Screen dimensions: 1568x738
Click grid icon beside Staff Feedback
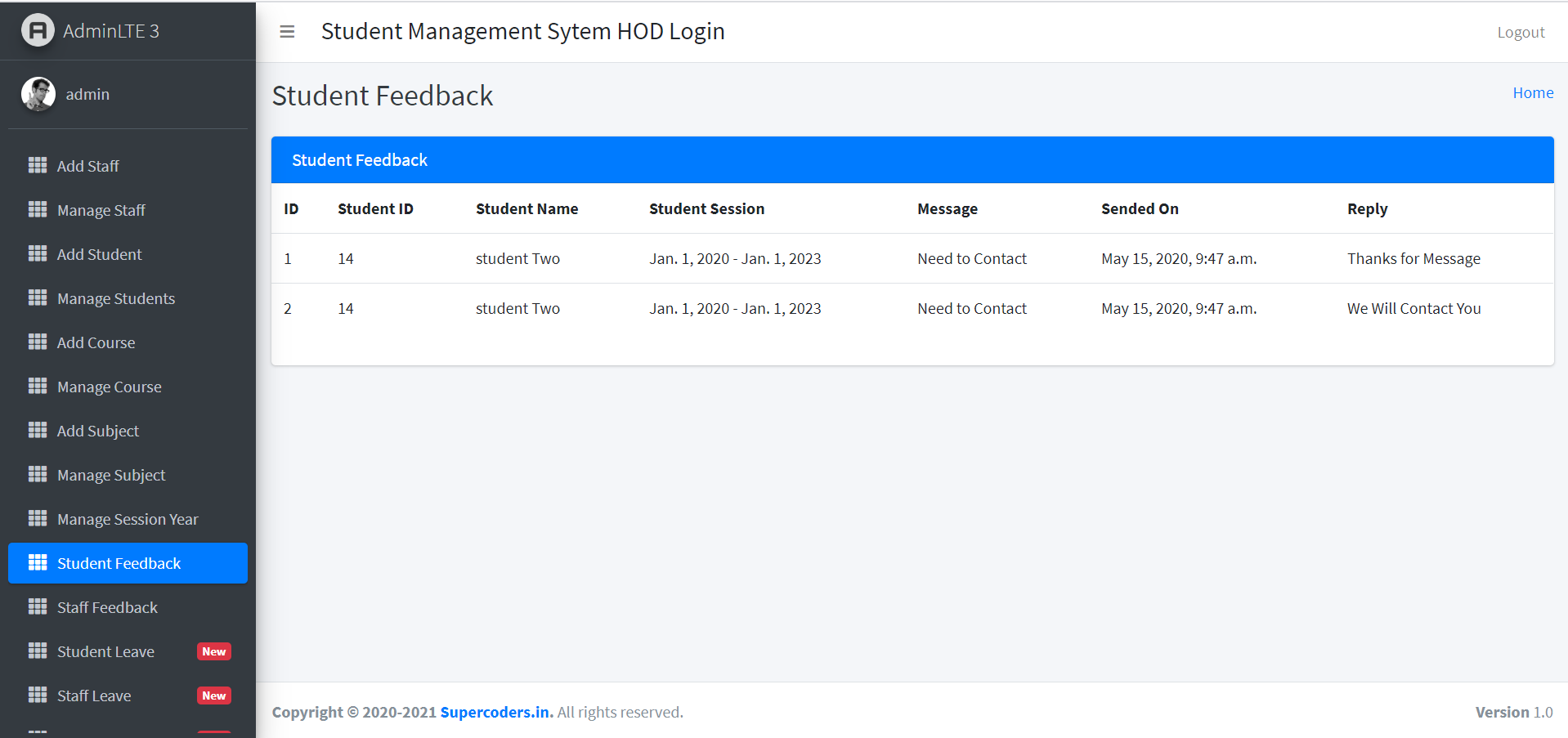click(x=38, y=606)
